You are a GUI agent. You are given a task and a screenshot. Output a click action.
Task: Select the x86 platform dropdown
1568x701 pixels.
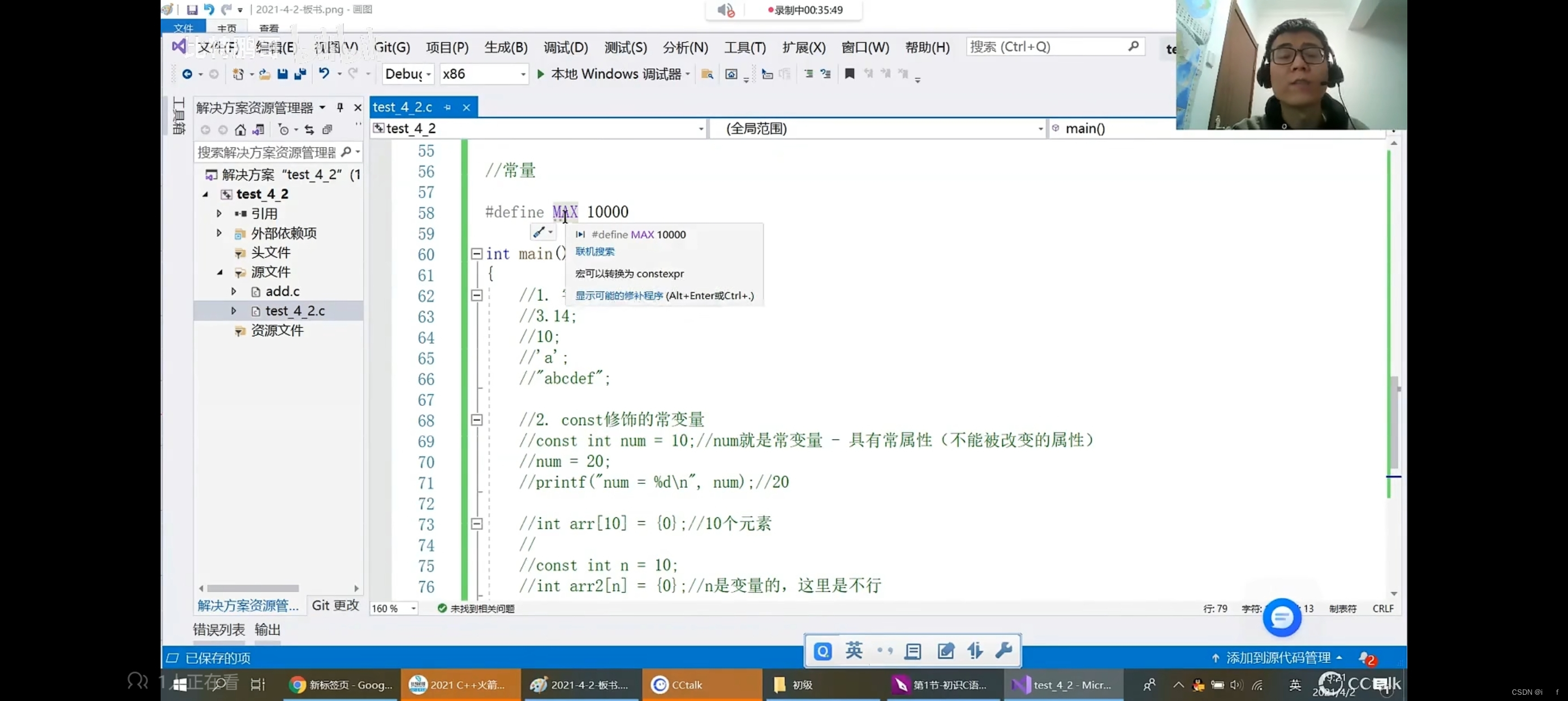coord(483,73)
